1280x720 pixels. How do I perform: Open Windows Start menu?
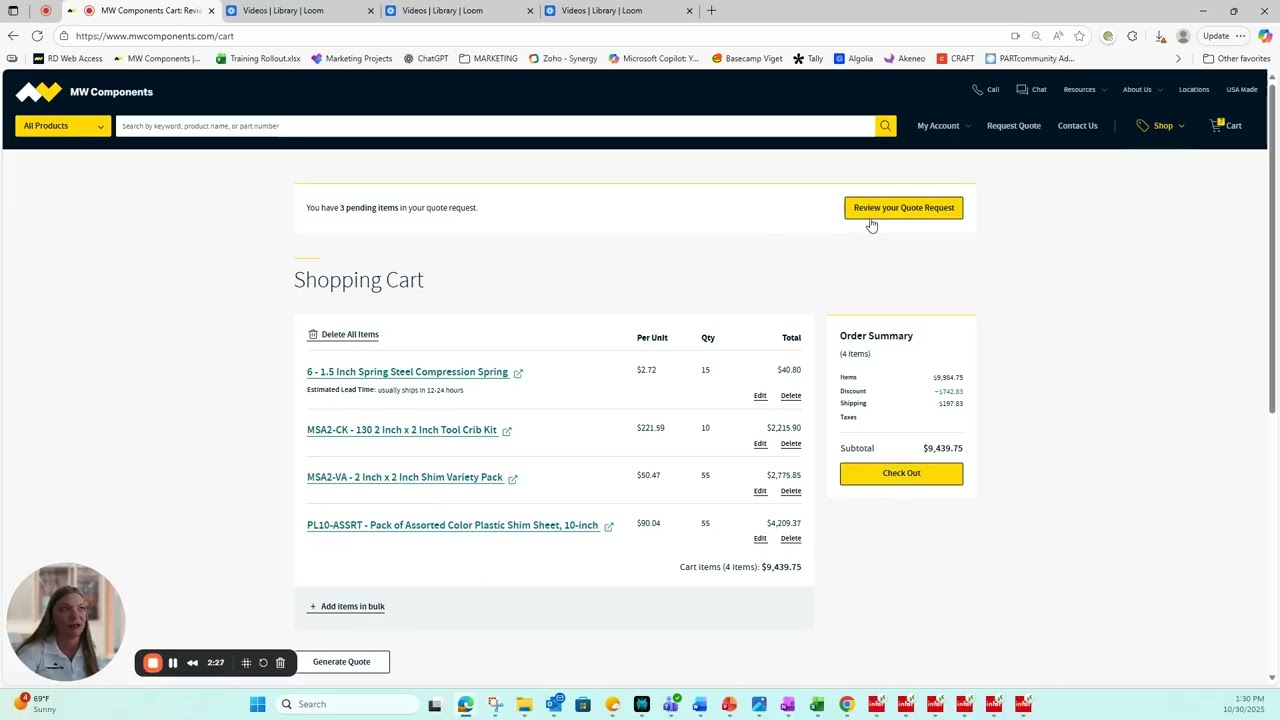pos(258,704)
